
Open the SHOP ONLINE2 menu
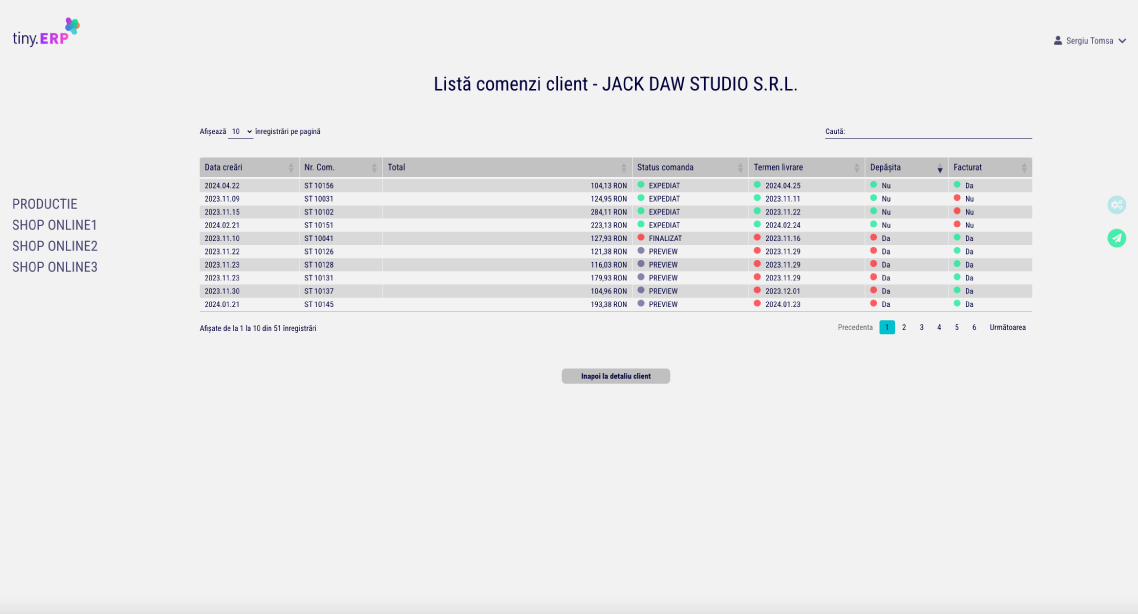point(54,247)
